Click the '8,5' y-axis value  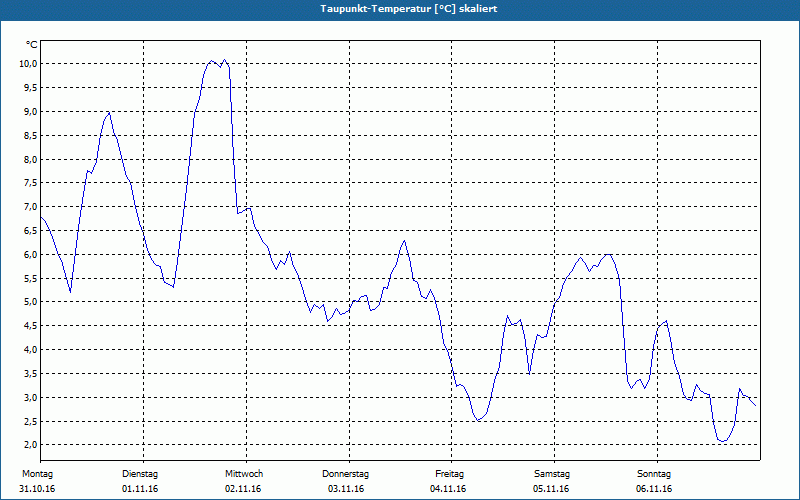(x=30, y=135)
